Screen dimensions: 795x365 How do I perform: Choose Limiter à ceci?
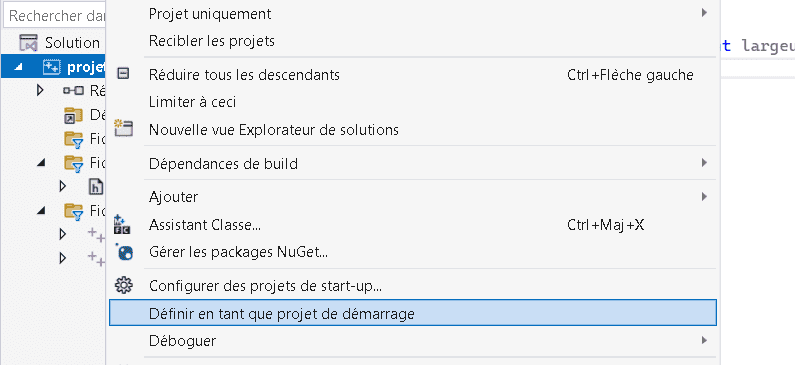click(x=192, y=102)
